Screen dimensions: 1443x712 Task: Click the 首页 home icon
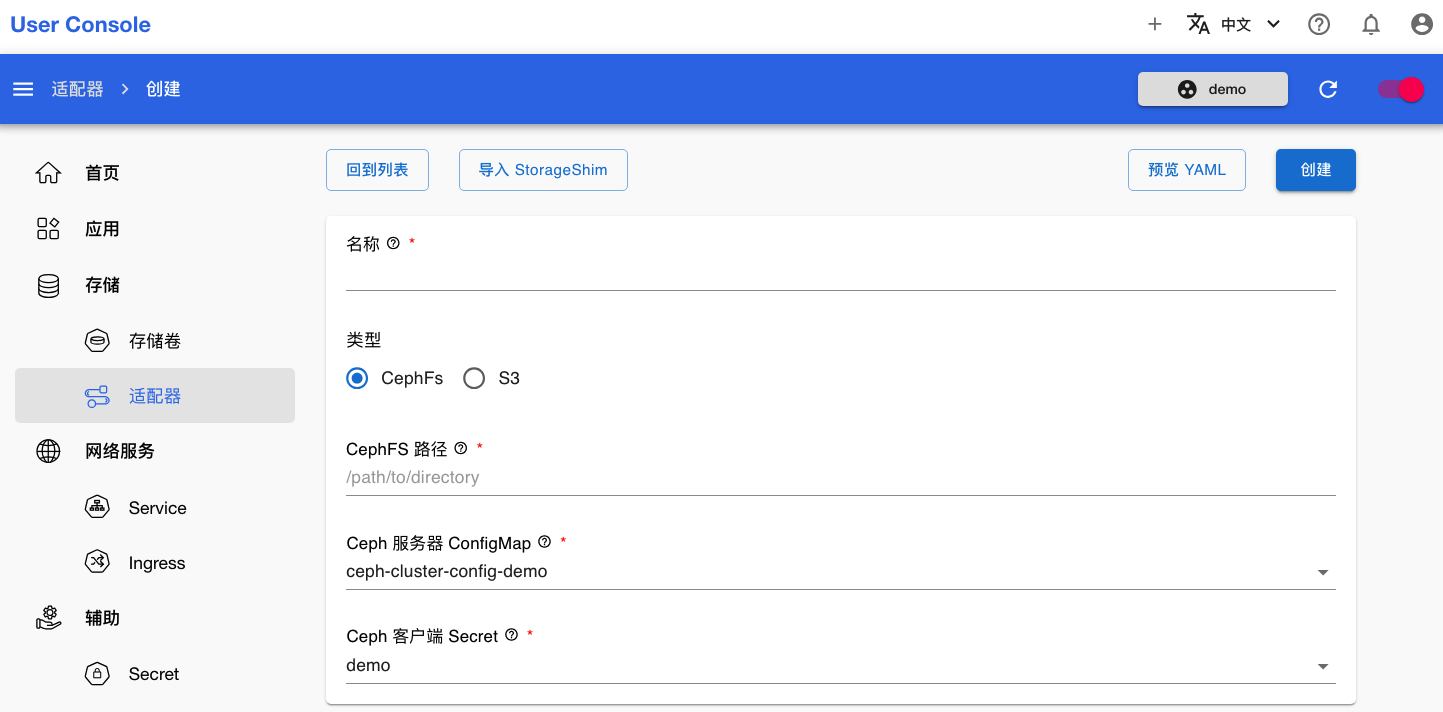click(x=48, y=173)
